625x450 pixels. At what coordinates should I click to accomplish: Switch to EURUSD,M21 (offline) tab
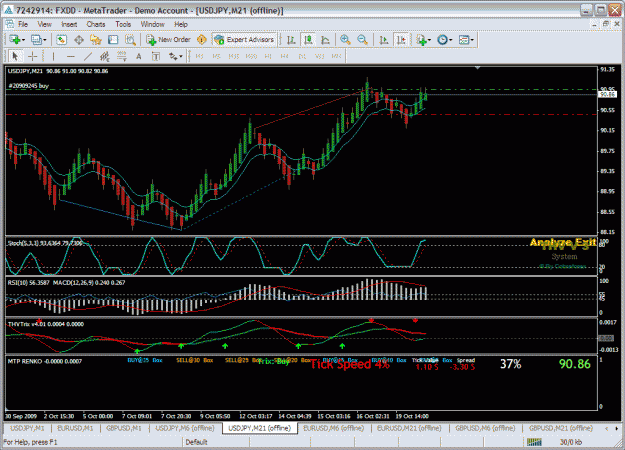[409, 428]
